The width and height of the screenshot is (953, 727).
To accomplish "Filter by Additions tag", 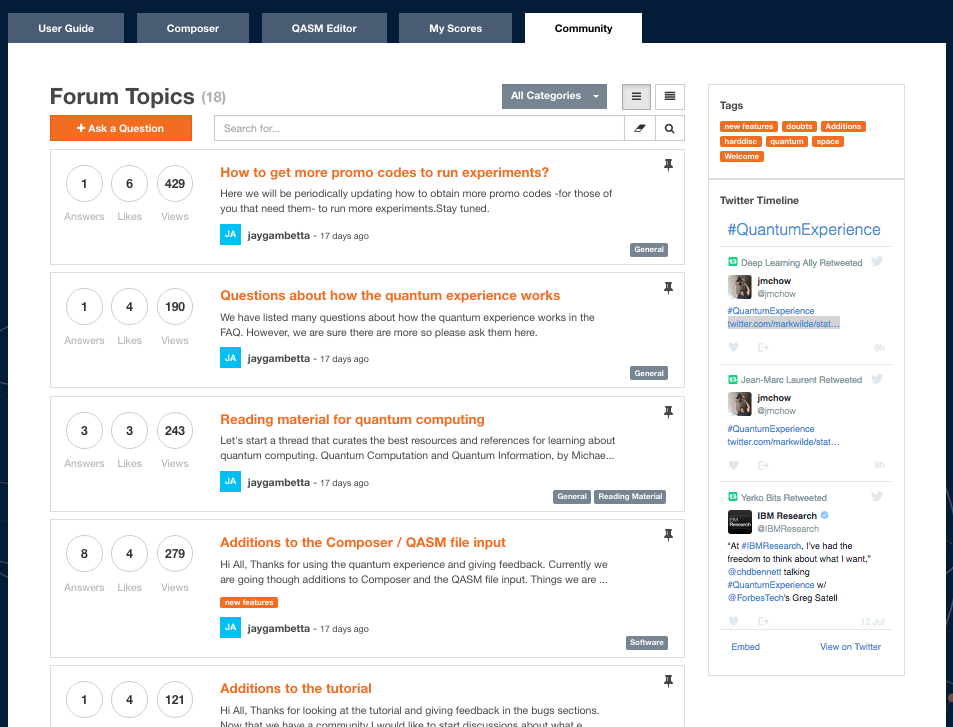I will click(x=842, y=126).
